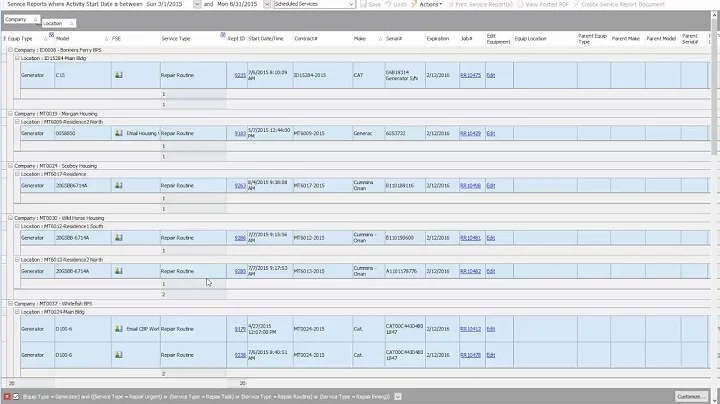Click the filter icon on Service Type column

[x=223, y=34]
